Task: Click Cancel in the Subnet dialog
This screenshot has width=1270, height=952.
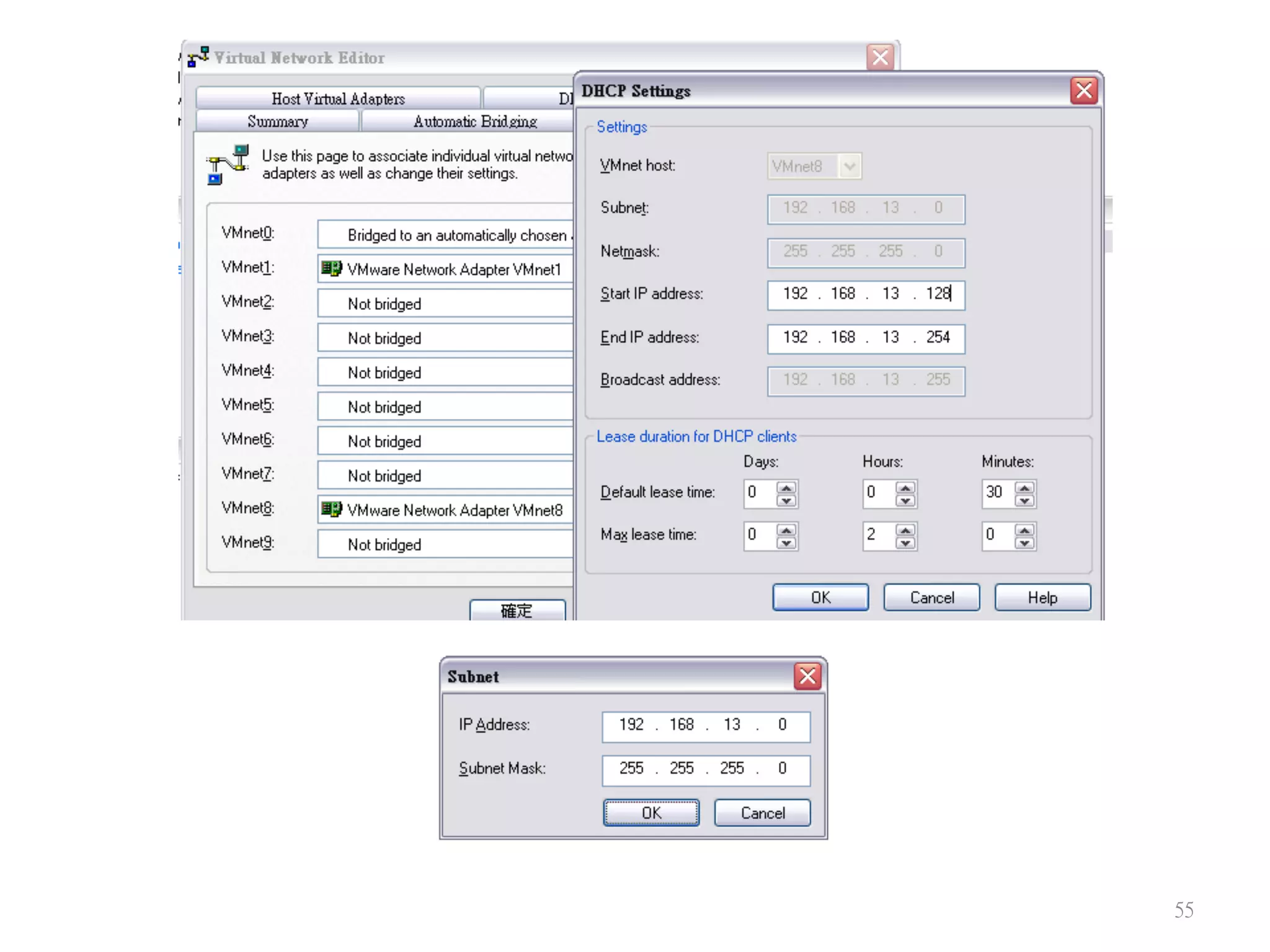Action: (x=762, y=813)
